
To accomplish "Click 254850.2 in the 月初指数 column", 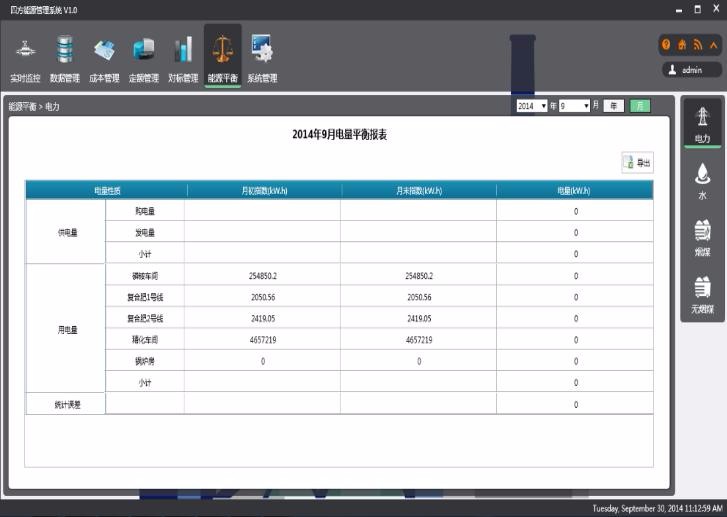I will (263, 276).
